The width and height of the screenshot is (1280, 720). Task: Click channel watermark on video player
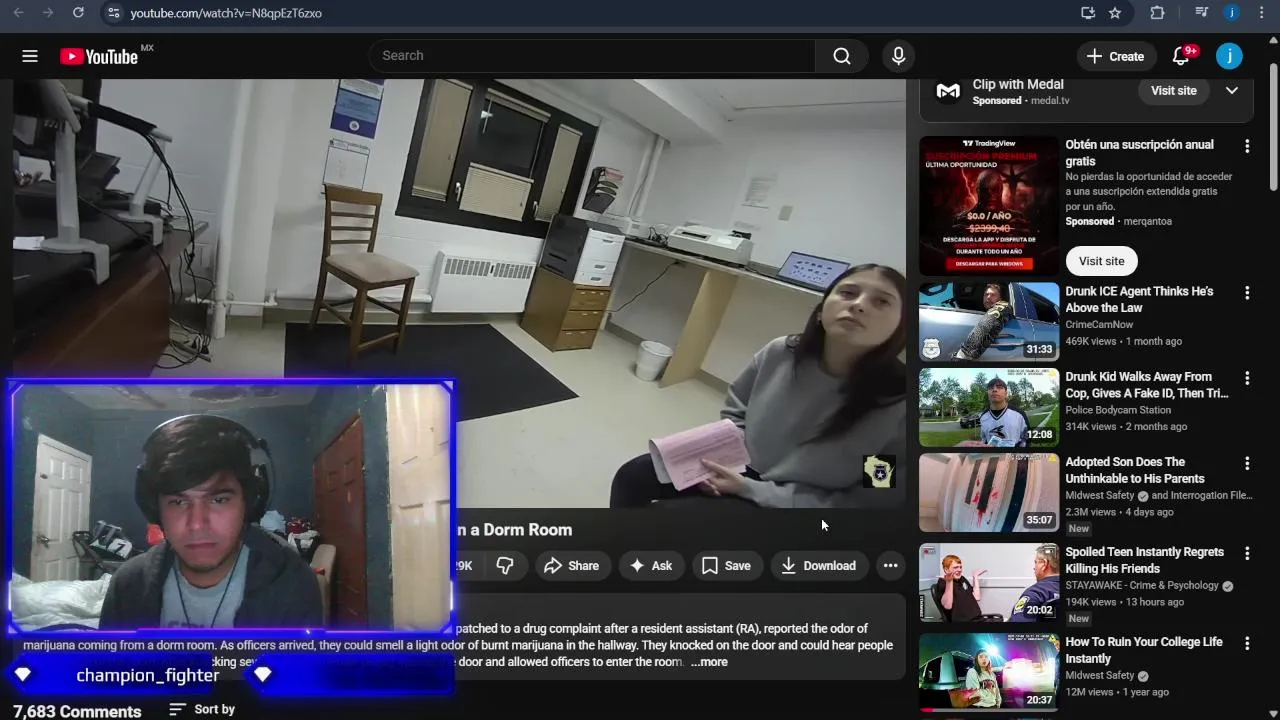pyautogui.click(x=879, y=471)
